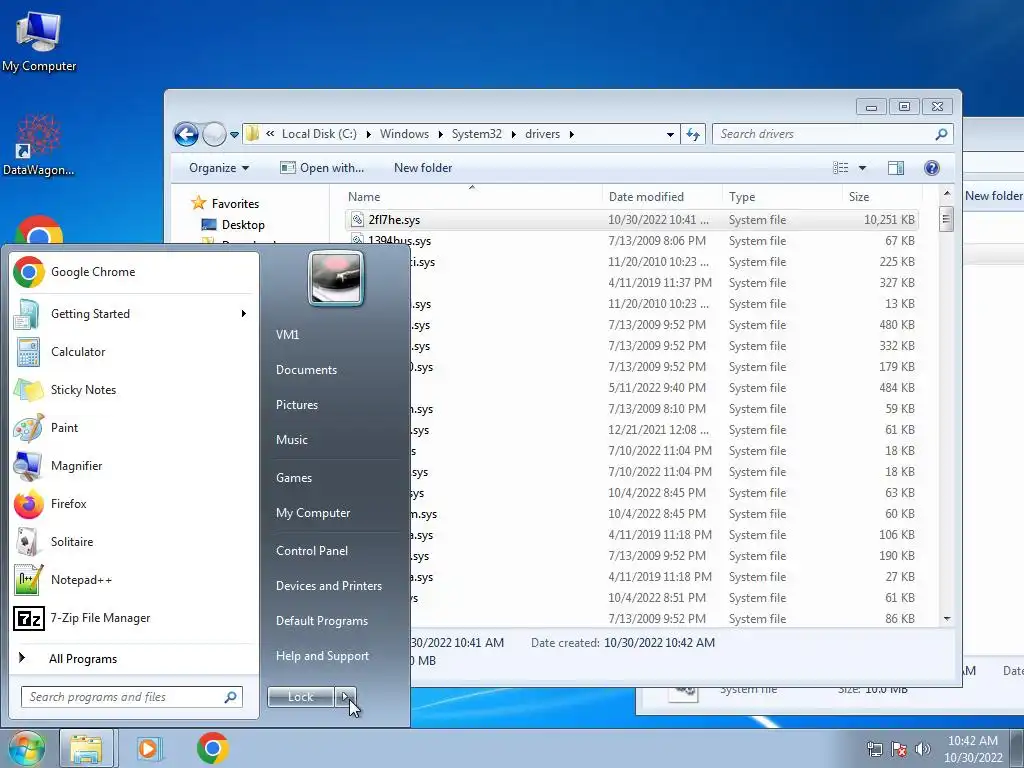Open Default Programs from Start menu
This screenshot has width=1024, height=768.
[321, 621]
